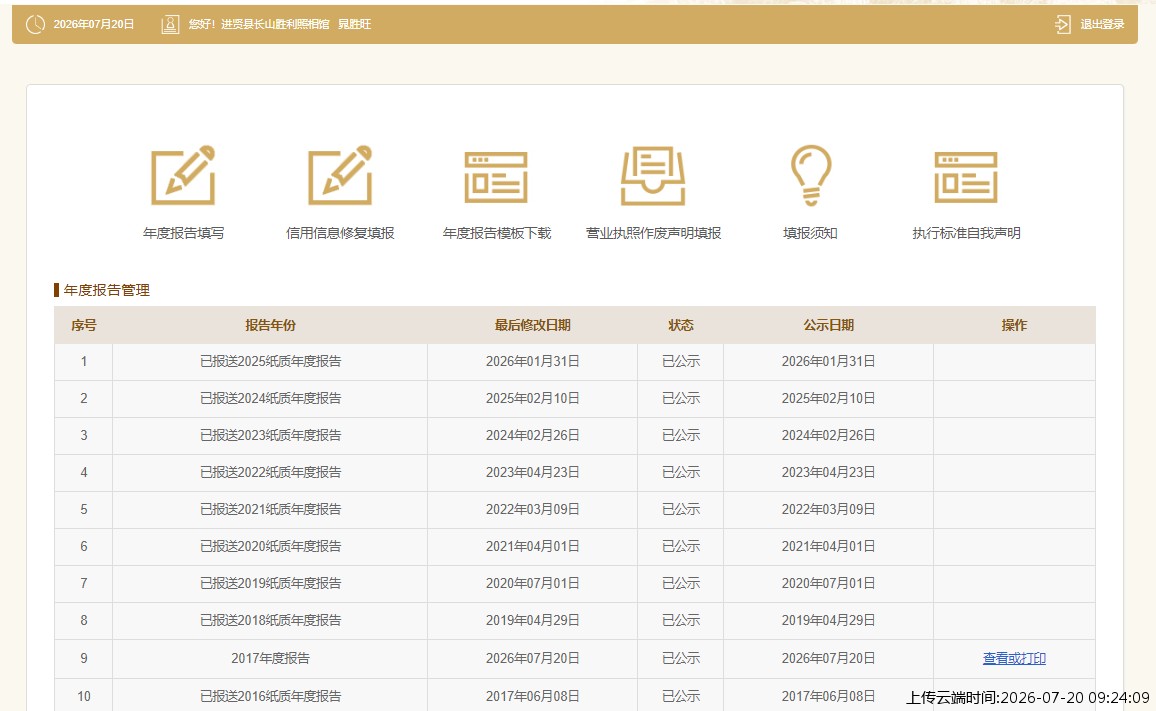Click the 执行标准自我声明 document icon
This screenshot has width=1156, height=711.
pos(966,177)
